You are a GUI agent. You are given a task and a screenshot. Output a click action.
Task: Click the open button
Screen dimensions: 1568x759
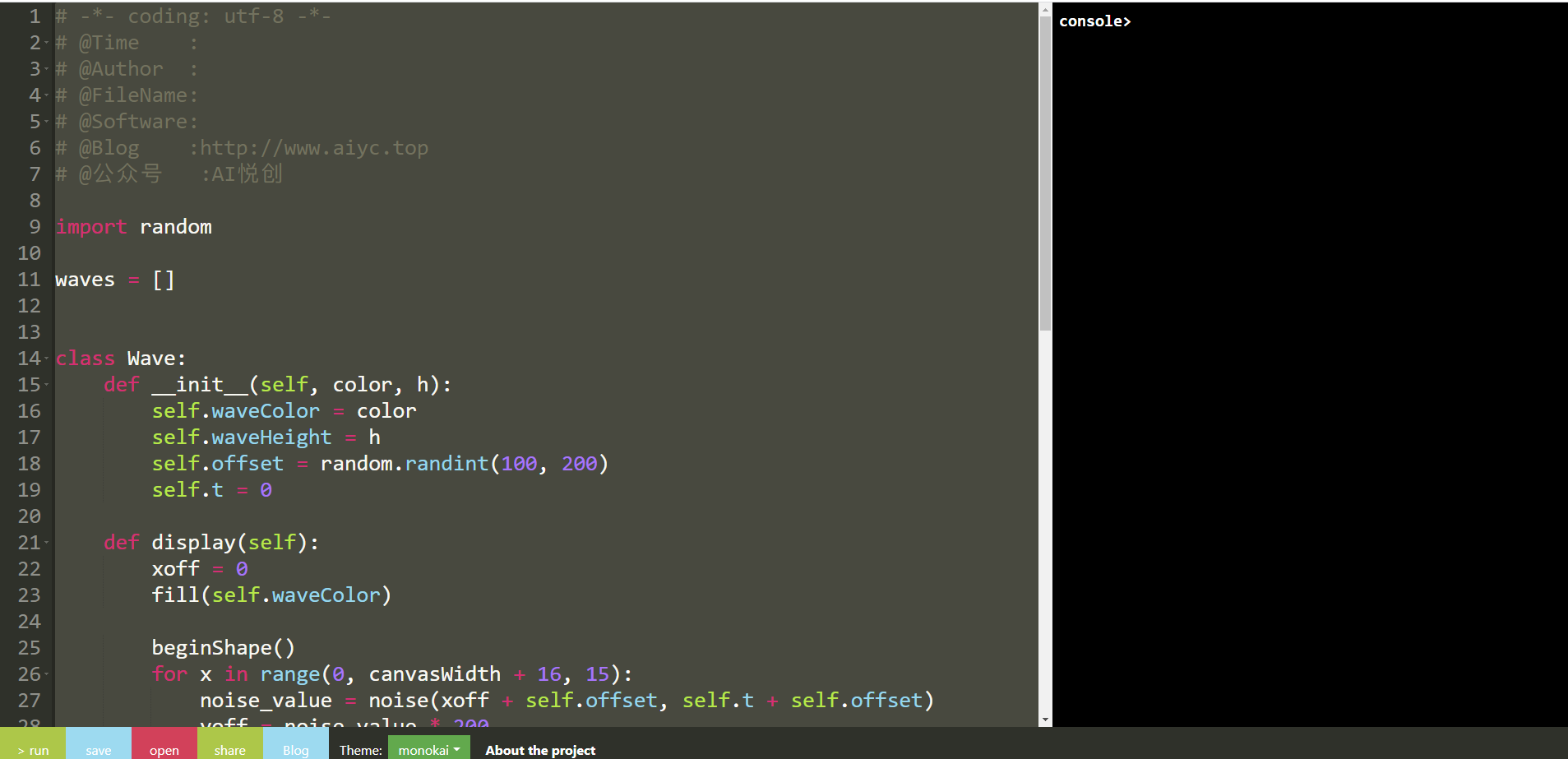click(x=164, y=743)
